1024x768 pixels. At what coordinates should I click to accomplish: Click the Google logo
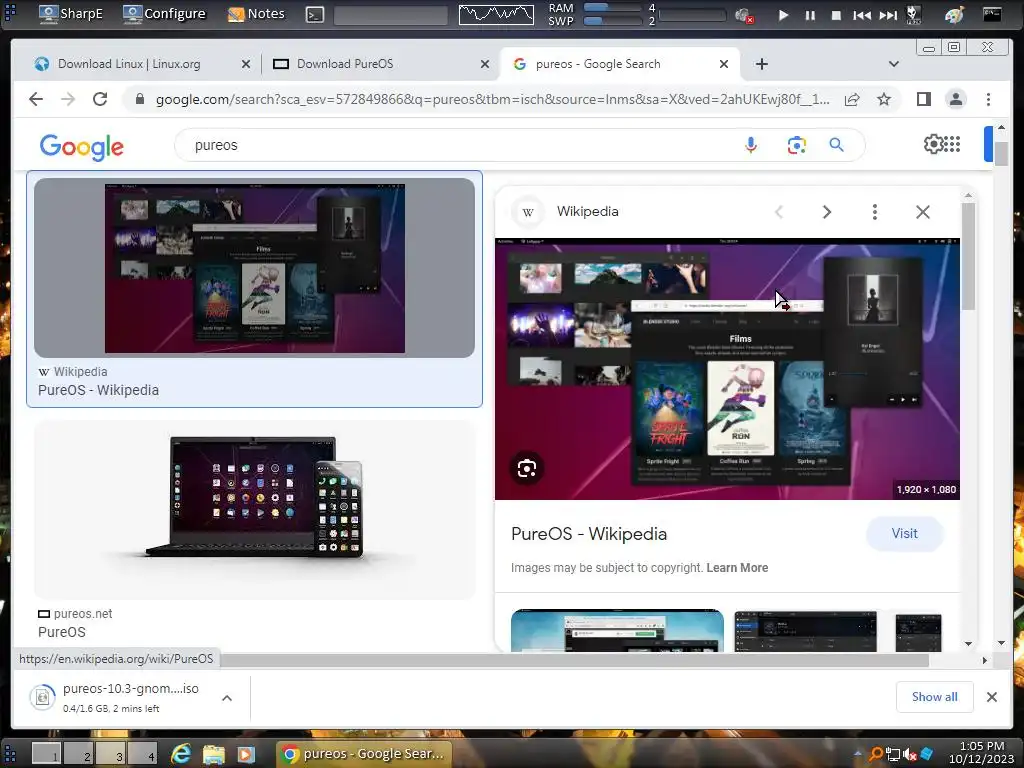point(82,147)
